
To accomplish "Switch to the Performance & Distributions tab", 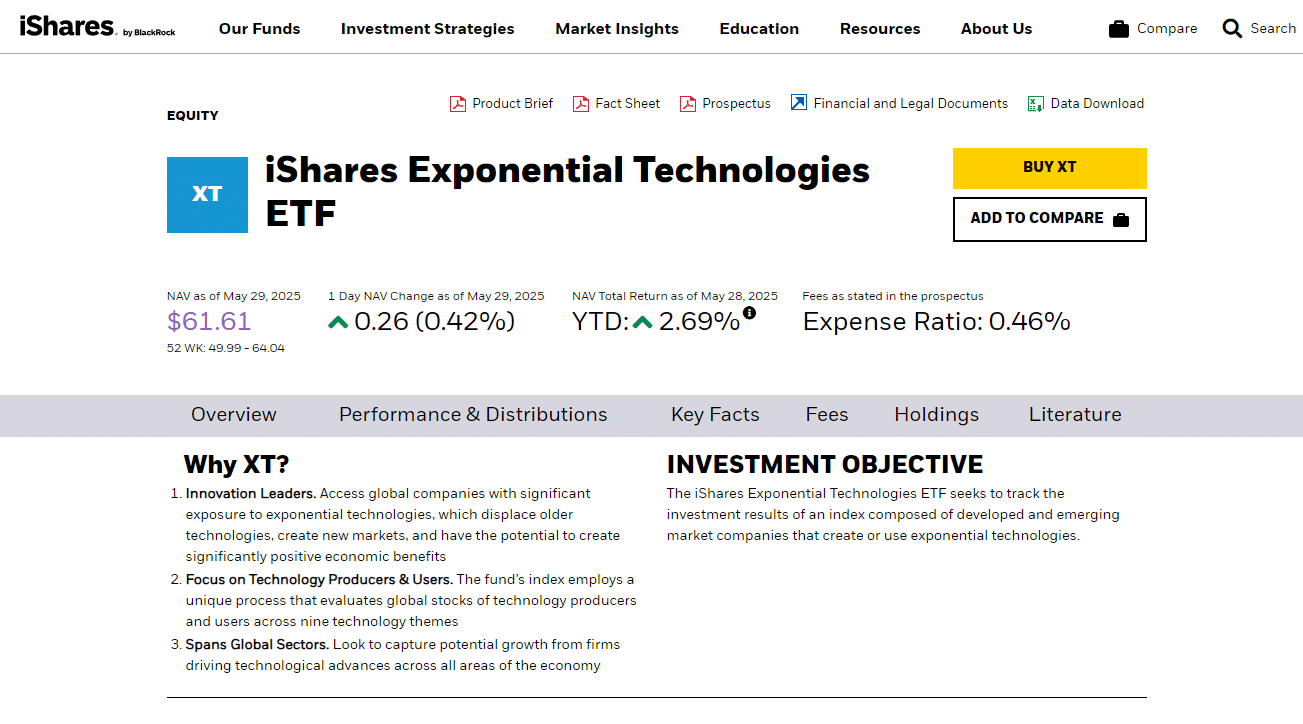I will pyautogui.click(x=473, y=415).
